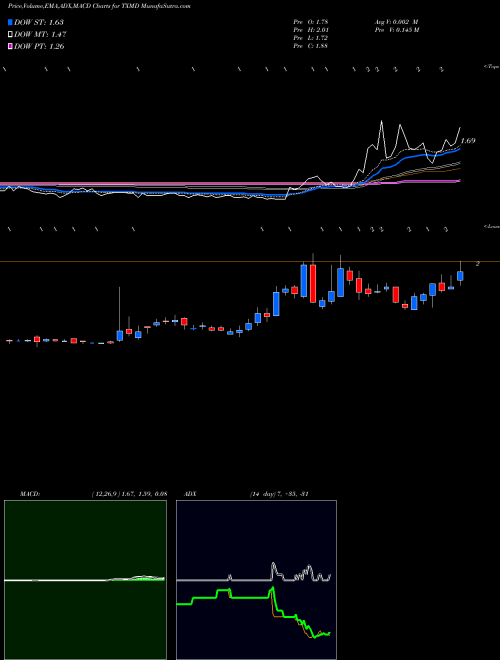Click the blue DOW ST legend swatch
Screen dimensions: 500x660
(10, 22)
